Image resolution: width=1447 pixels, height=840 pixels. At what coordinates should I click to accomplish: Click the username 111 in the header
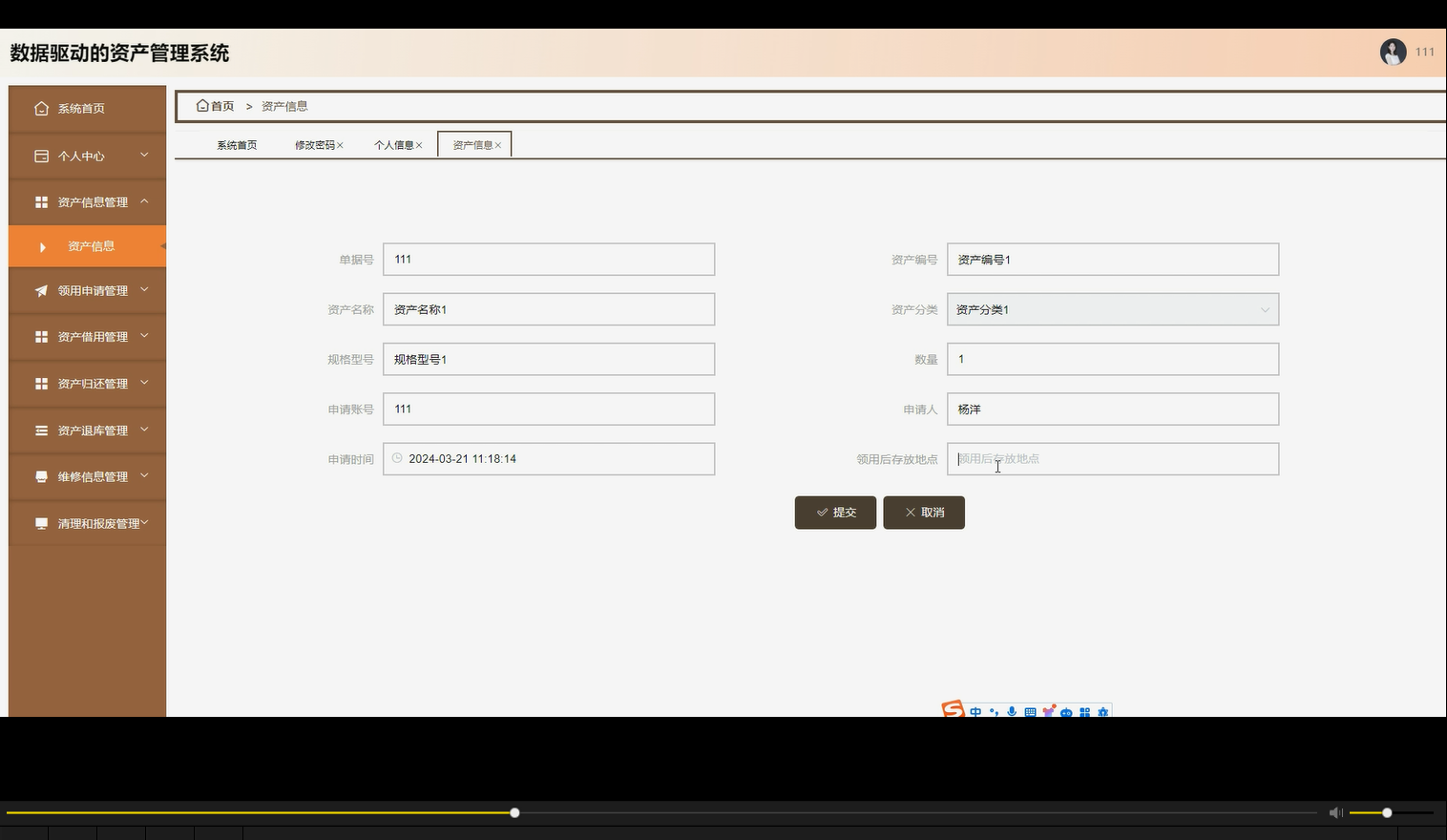[1425, 52]
